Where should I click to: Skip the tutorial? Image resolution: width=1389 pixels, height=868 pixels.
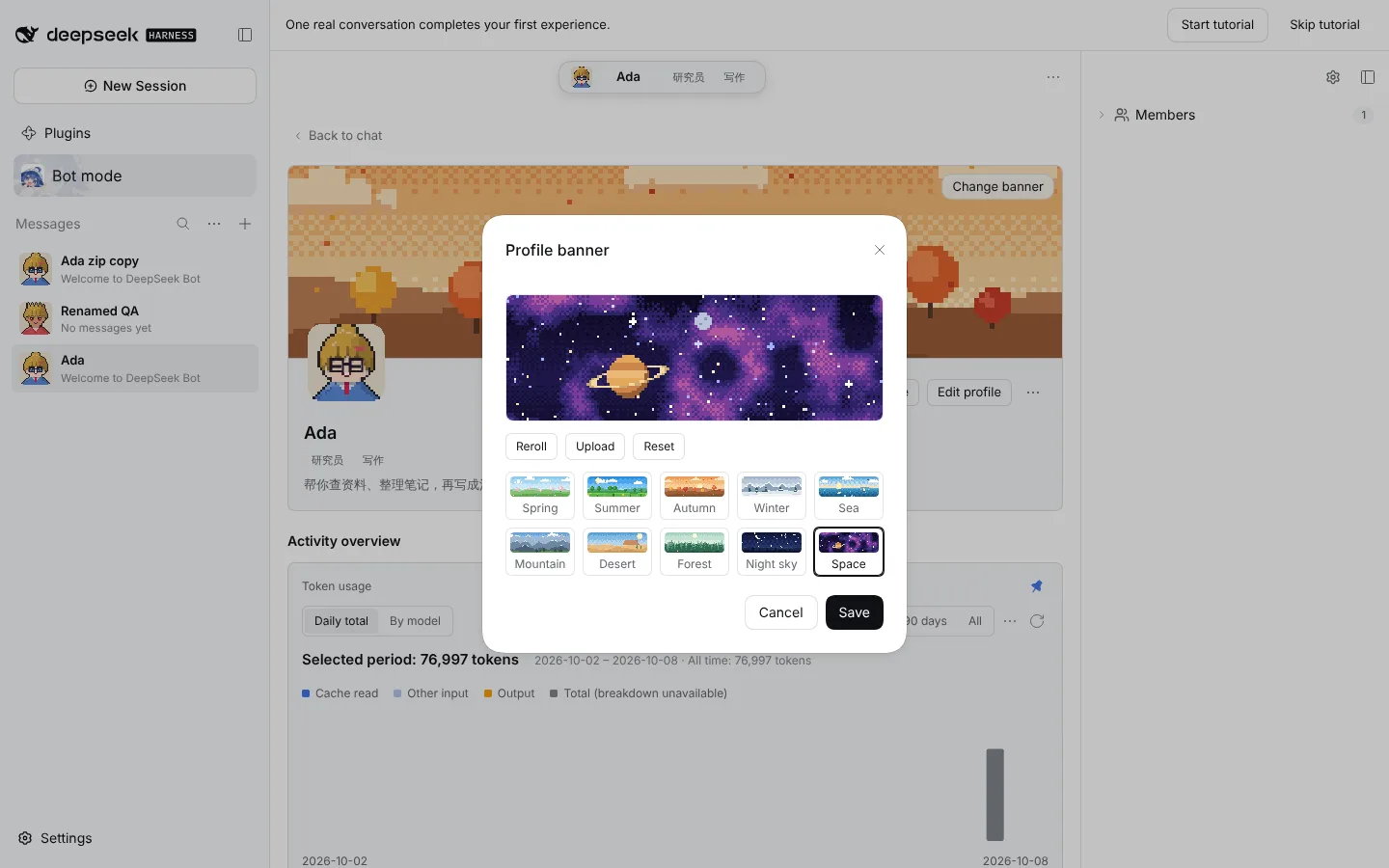[x=1324, y=25]
